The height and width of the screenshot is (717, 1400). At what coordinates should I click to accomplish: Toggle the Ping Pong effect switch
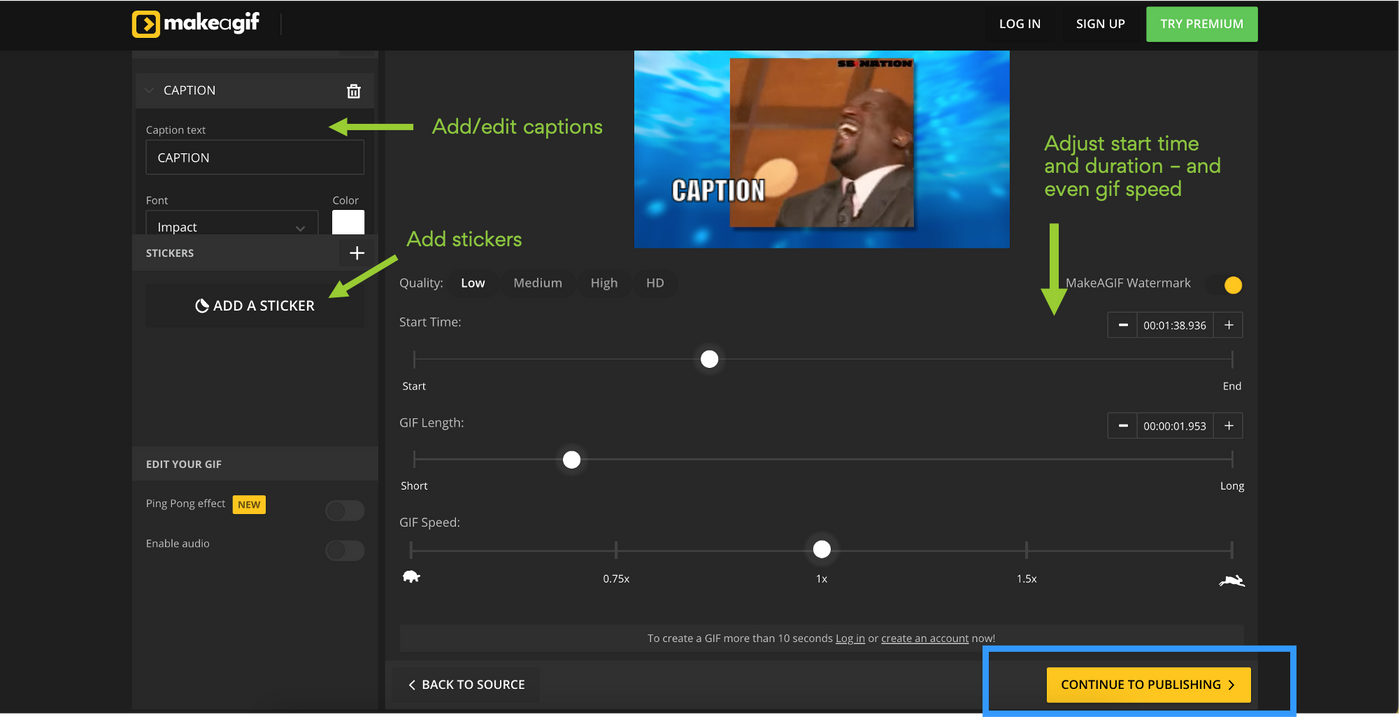(x=345, y=511)
